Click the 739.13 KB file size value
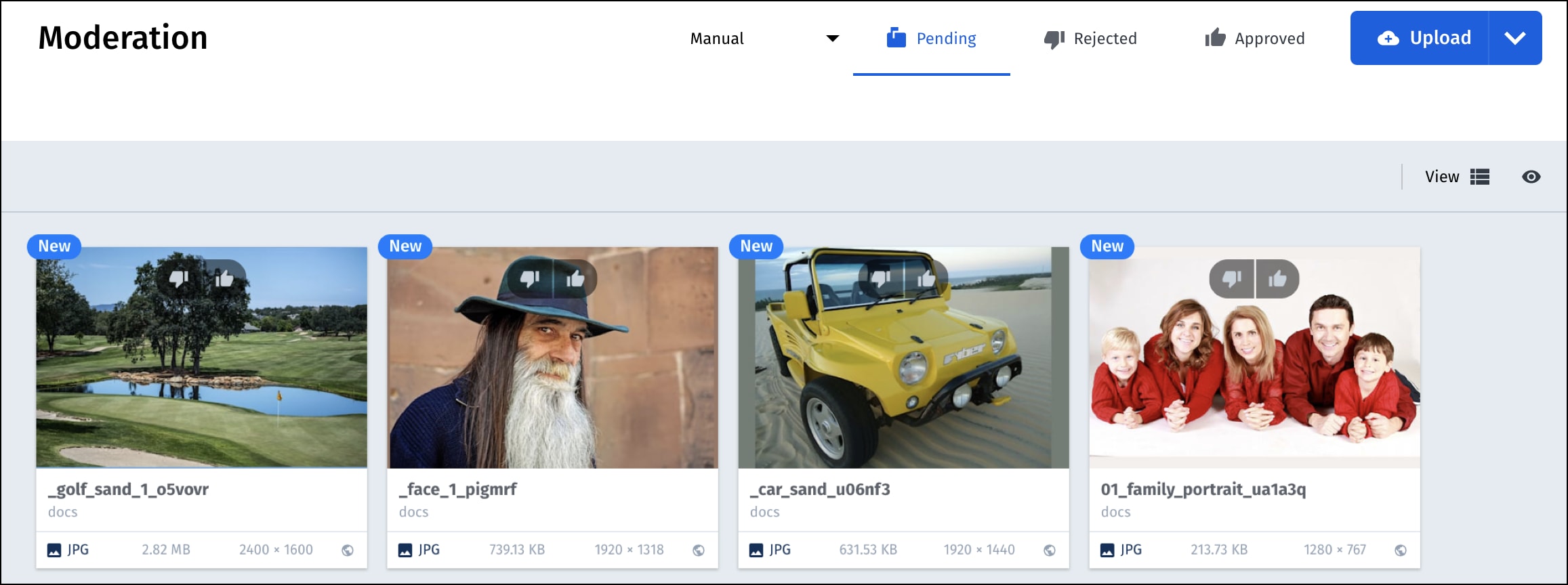 [x=517, y=550]
